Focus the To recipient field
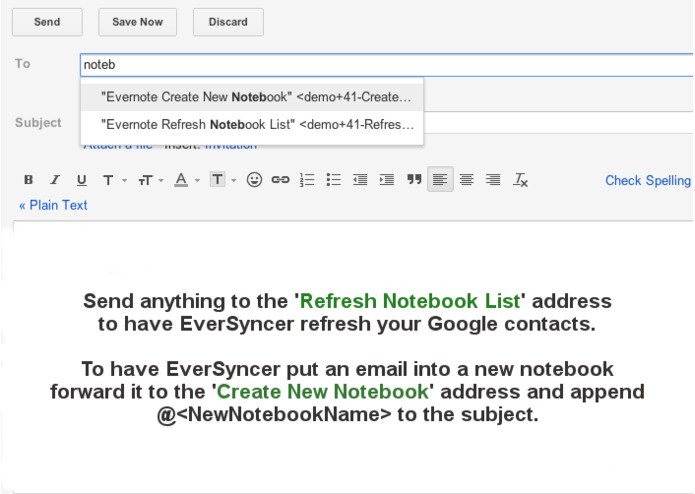This screenshot has height=494, width=695. pos(387,65)
